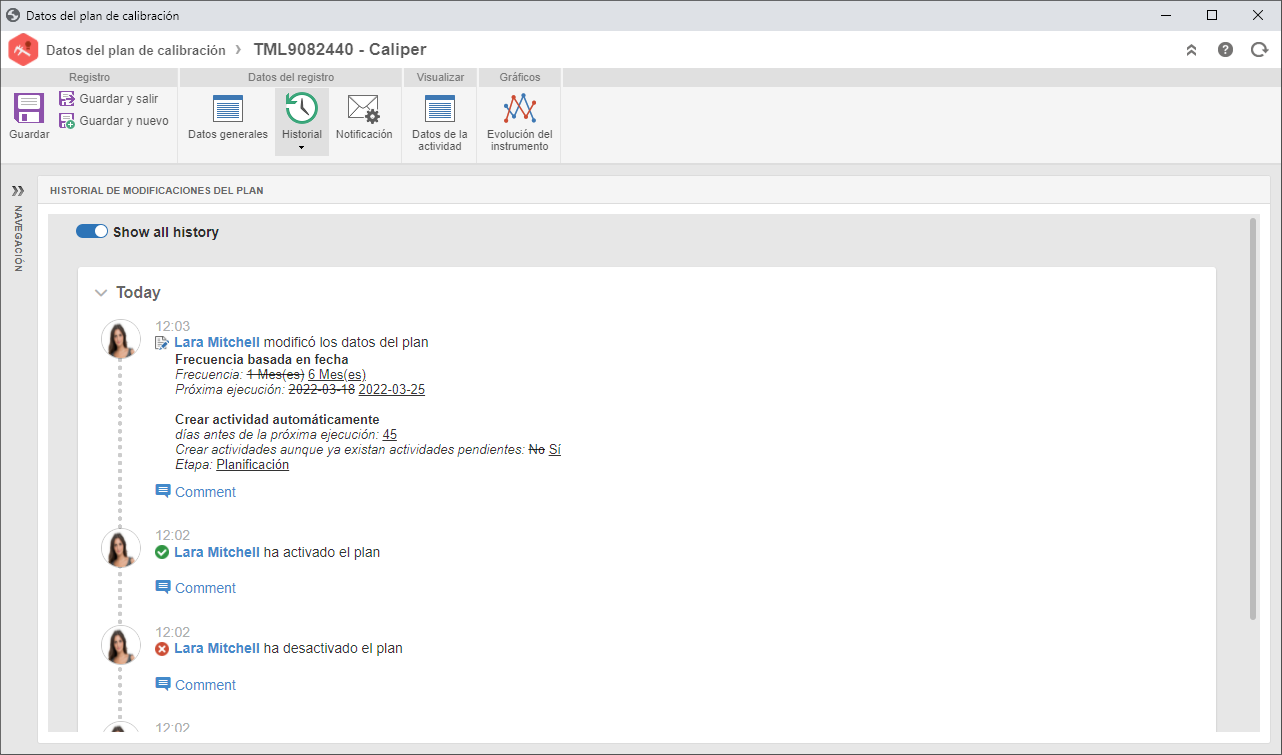Click the '12:03' timestamp
This screenshot has height=755, width=1282.
click(172, 326)
